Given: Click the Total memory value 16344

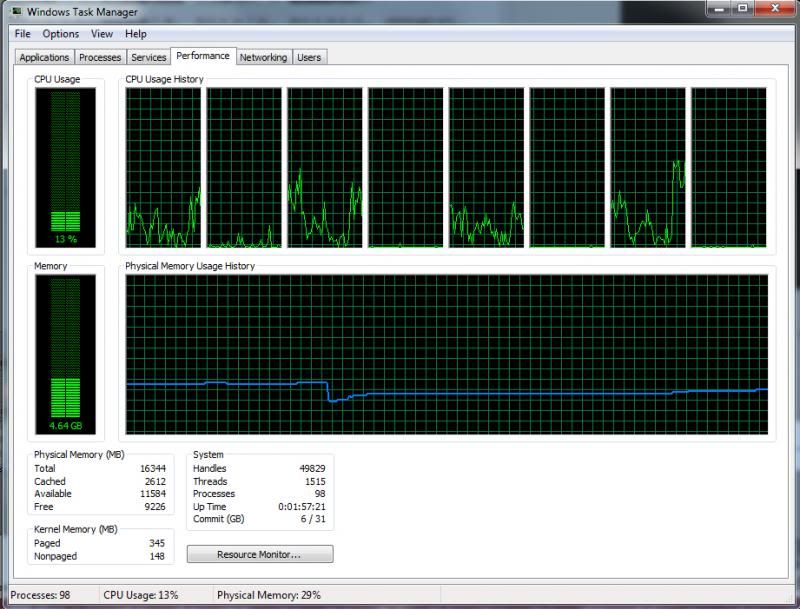Looking at the screenshot, I should coord(153,468).
